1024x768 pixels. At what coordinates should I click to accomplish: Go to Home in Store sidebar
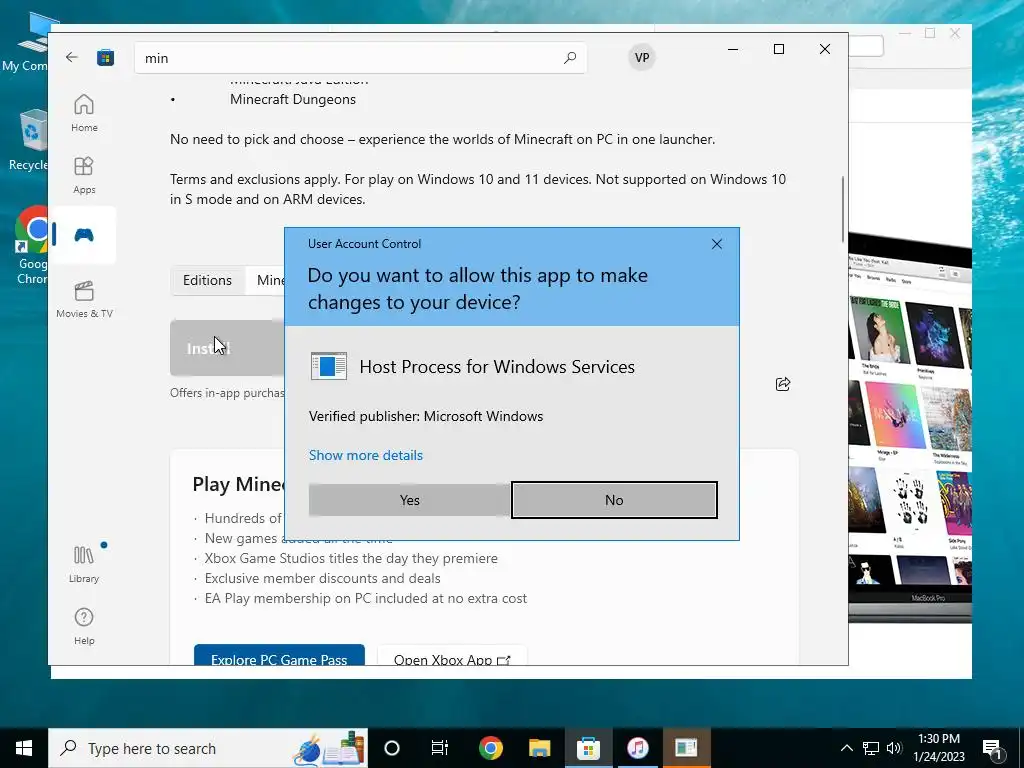[x=84, y=113]
